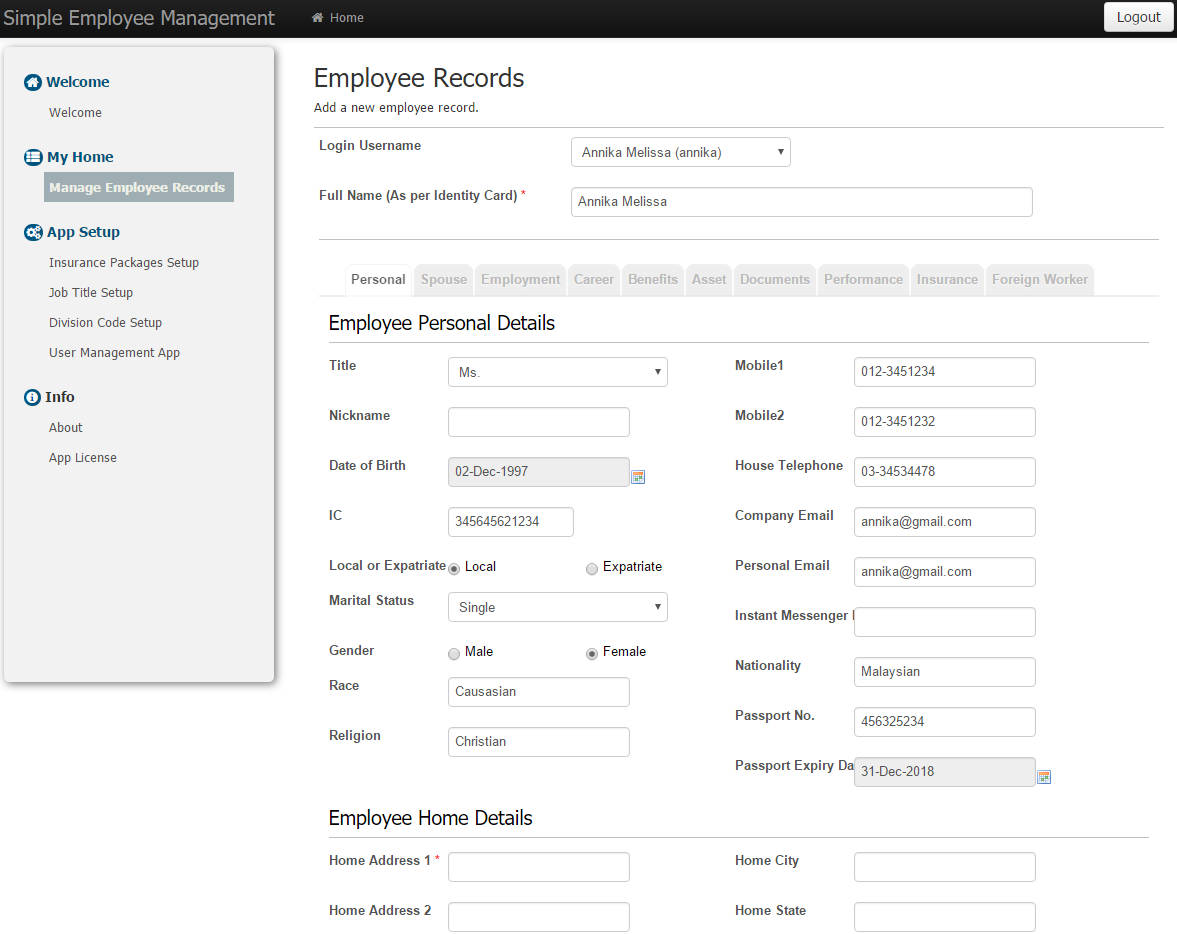Click the Home State field
The width and height of the screenshot is (1177, 934).
coord(944,917)
